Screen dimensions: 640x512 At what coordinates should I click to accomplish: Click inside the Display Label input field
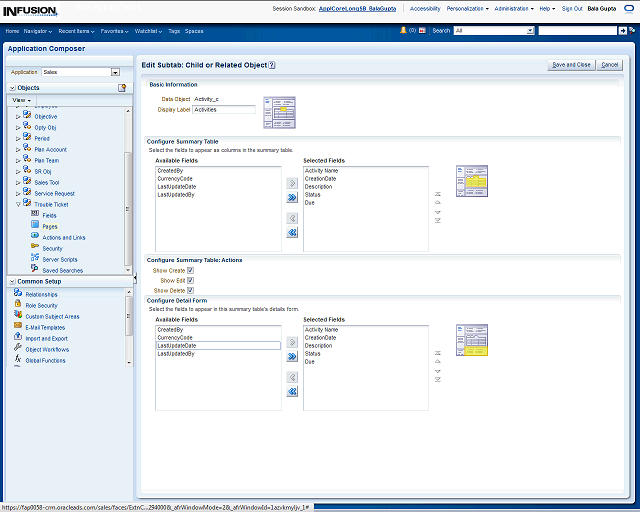coord(224,110)
